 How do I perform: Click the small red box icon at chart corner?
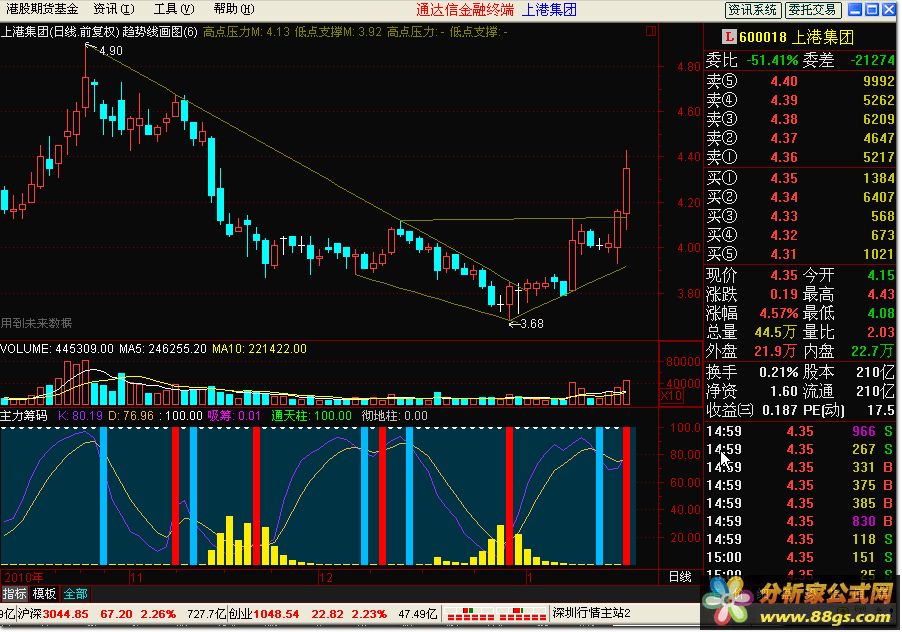click(651, 32)
